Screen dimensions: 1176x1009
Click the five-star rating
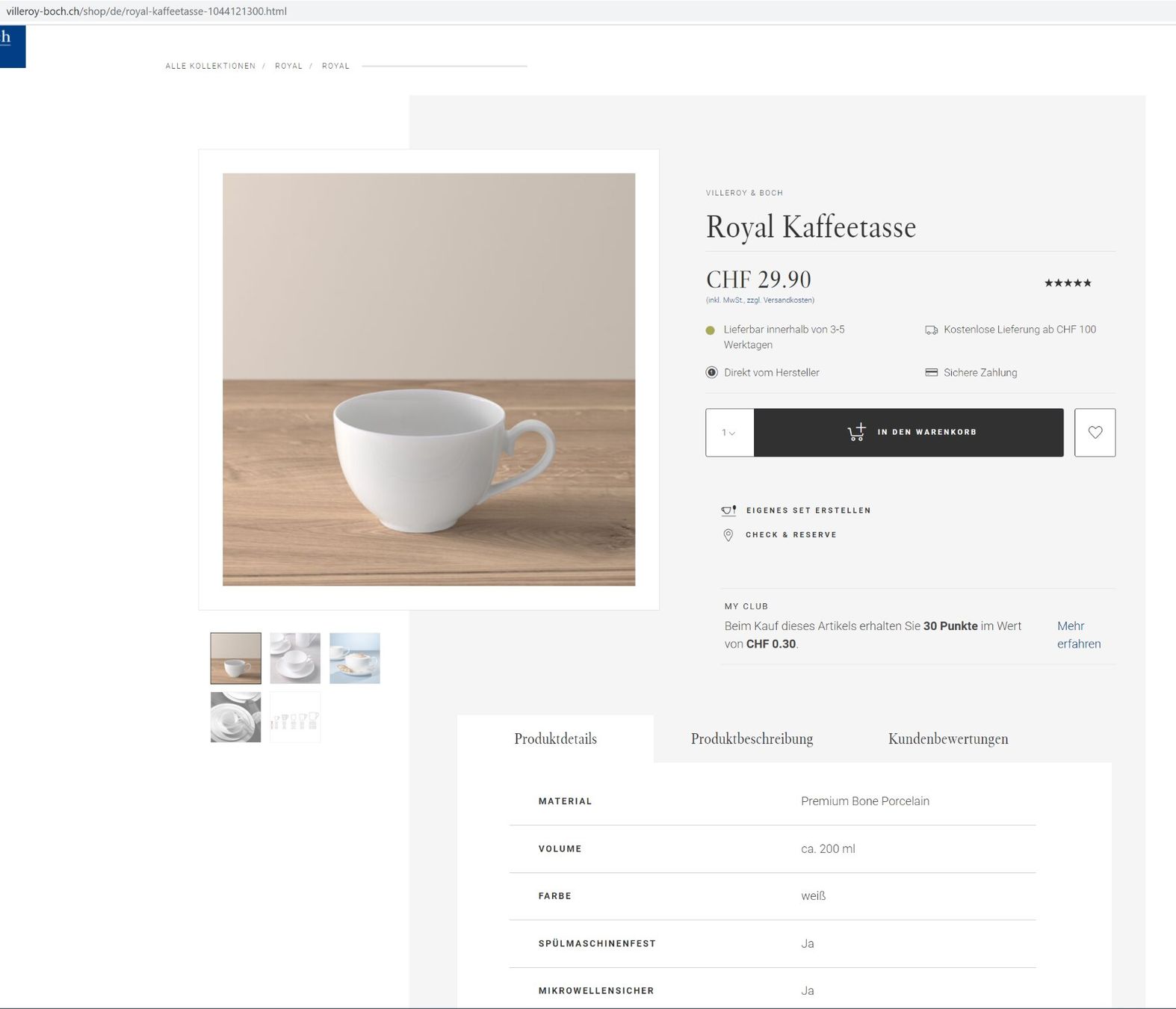(x=1068, y=283)
